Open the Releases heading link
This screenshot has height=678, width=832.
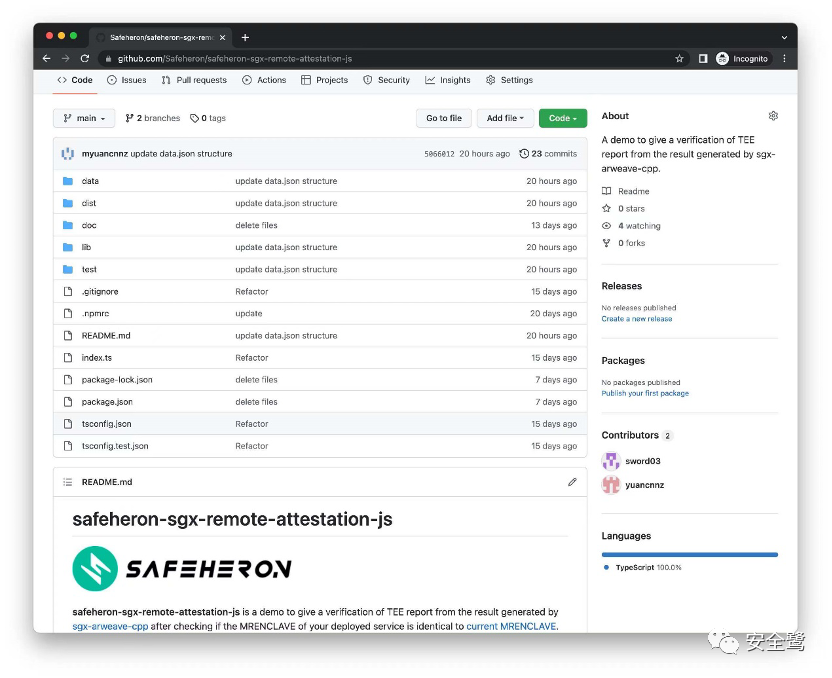click(622, 286)
